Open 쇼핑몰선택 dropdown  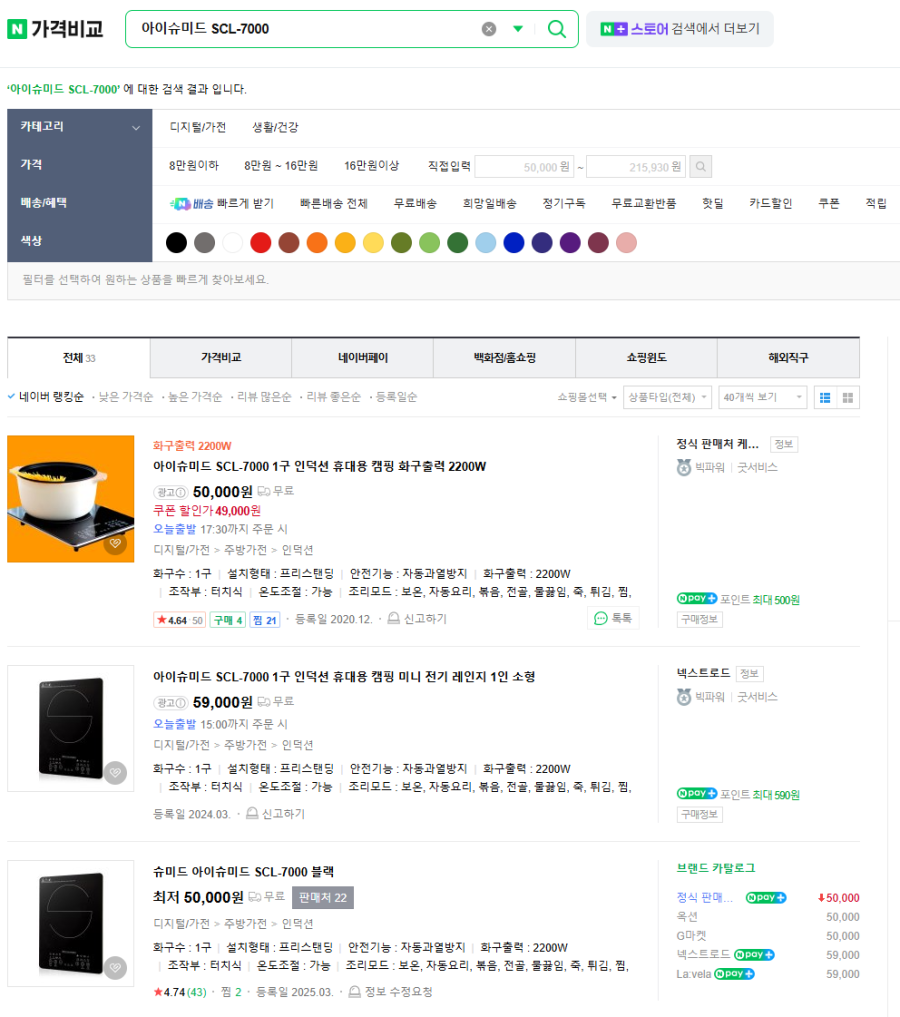tap(587, 397)
